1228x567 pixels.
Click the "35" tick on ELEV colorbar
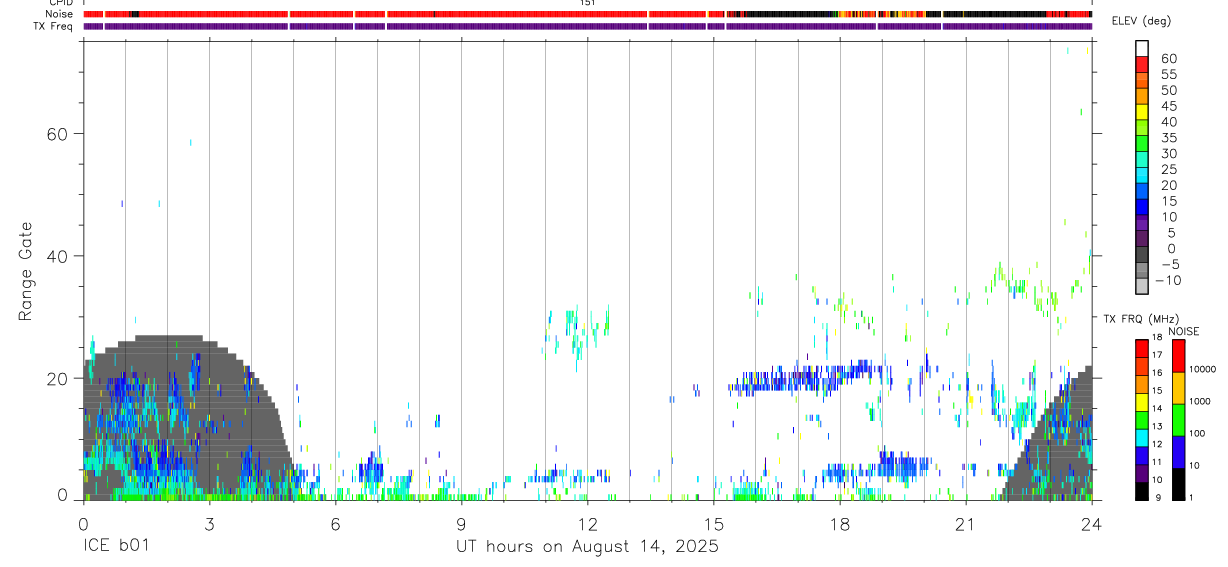pos(1168,138)
